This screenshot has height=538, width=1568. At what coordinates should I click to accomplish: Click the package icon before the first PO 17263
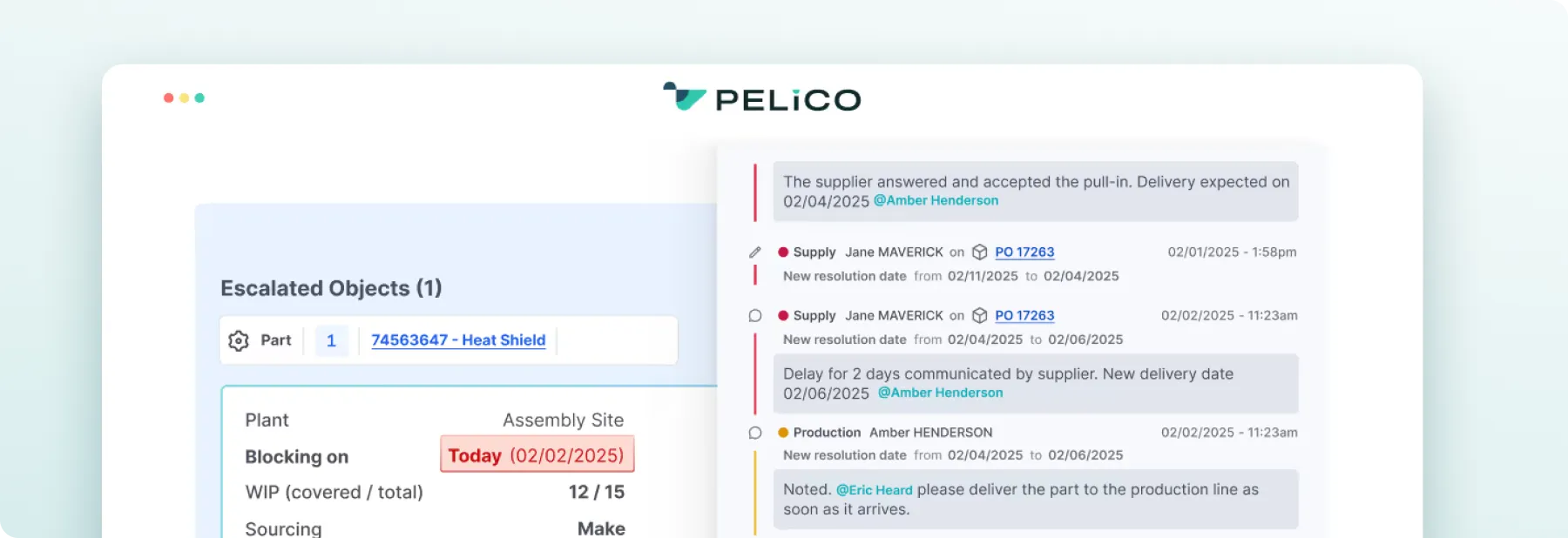979,252
